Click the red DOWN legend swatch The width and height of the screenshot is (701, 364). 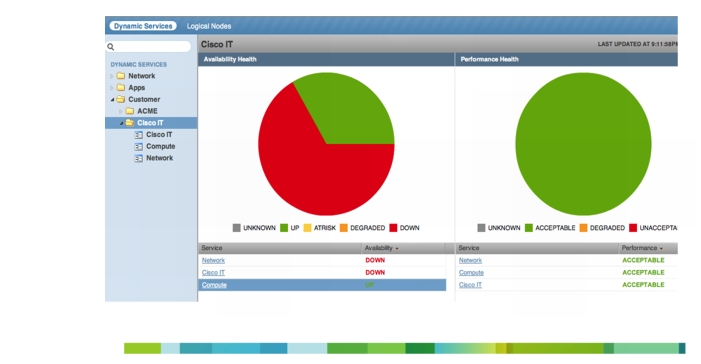coord(393,228)
